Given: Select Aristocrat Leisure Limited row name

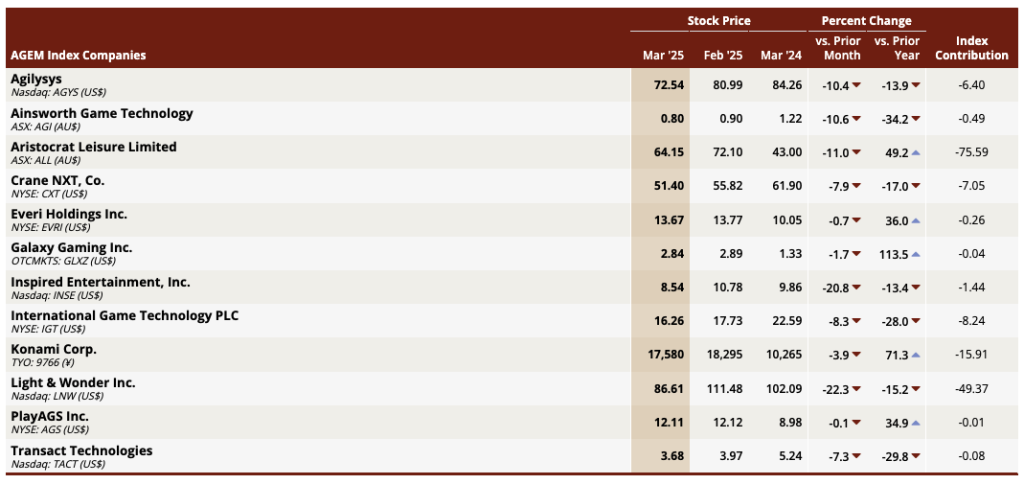Looking at the screenshot, I should pyautogui.click(x=93, y=147).
